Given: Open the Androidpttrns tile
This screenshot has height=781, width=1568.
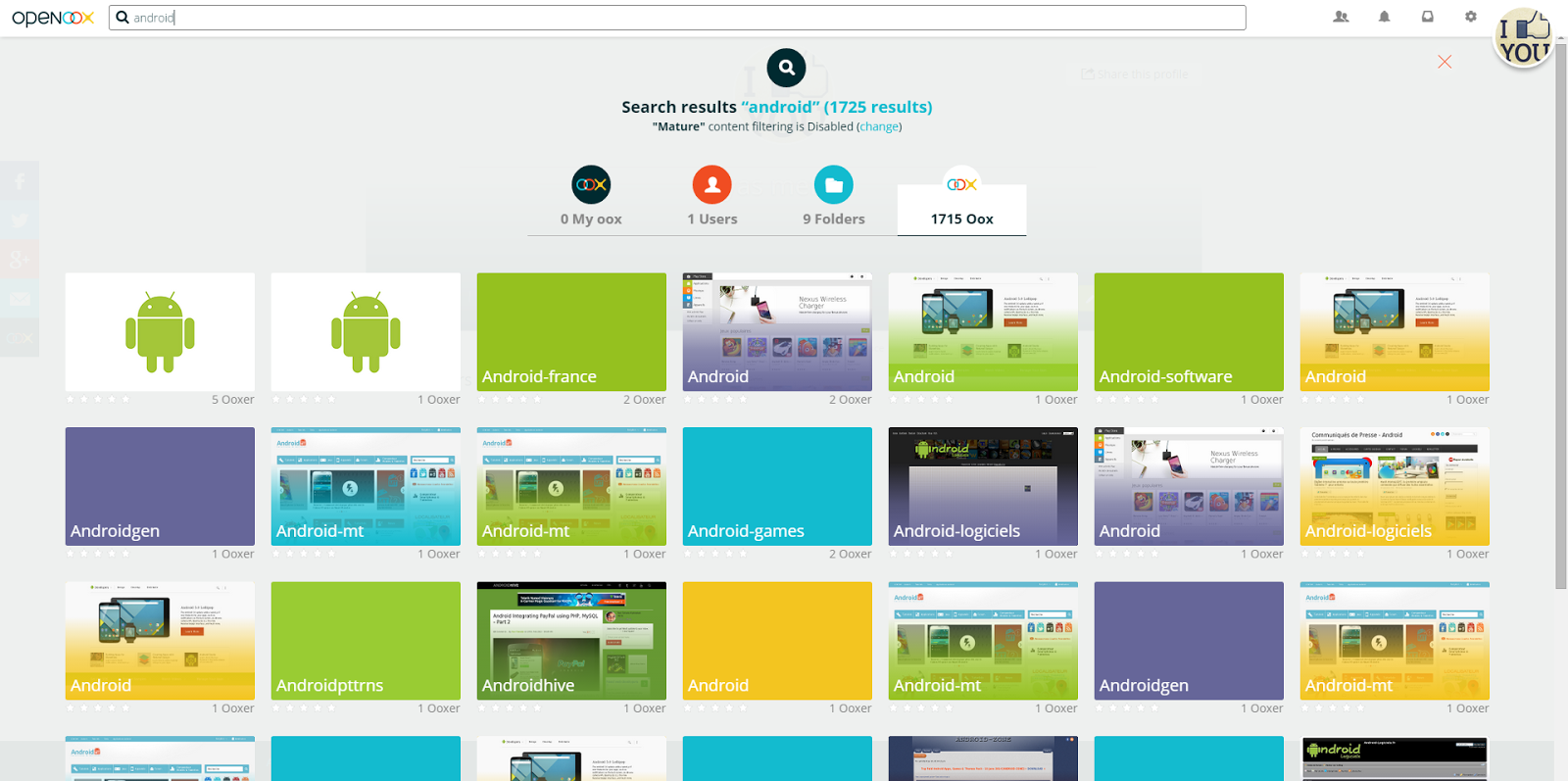Looking at the screenshot, I should click(366, 641).
